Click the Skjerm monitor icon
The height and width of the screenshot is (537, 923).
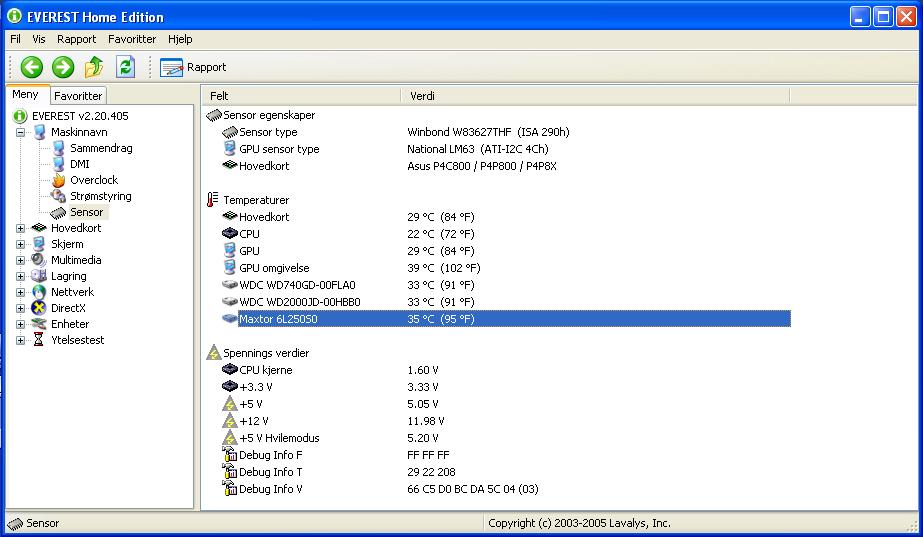click(x=39, y=244)
